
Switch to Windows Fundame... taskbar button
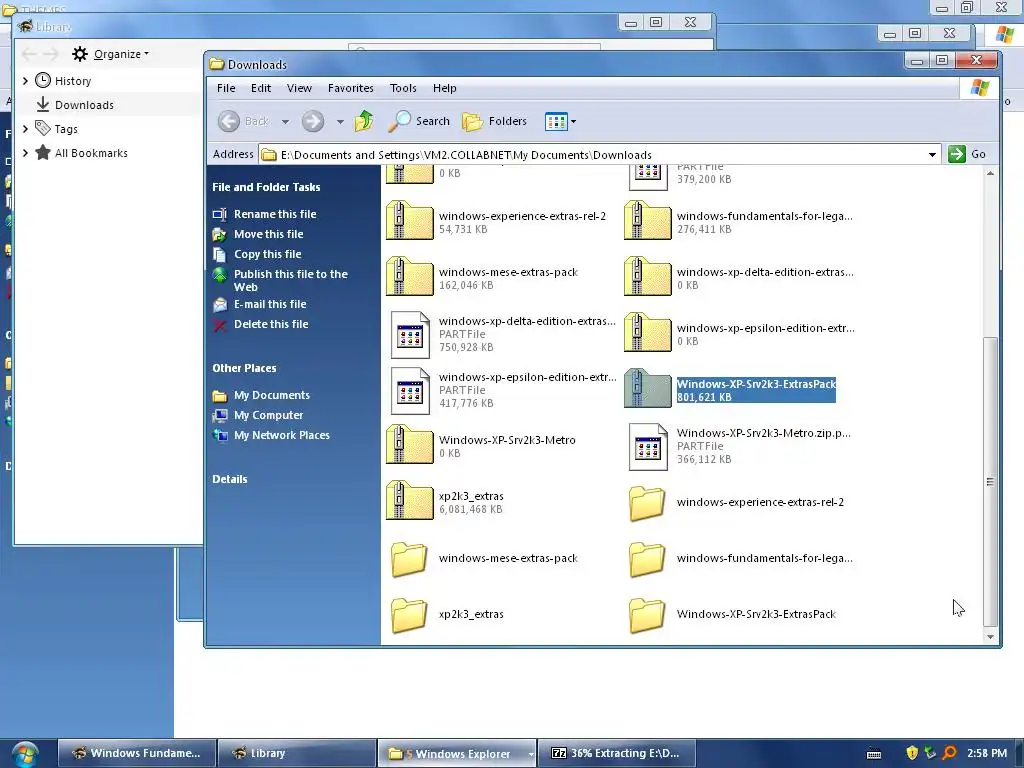[x=136, y=753]
